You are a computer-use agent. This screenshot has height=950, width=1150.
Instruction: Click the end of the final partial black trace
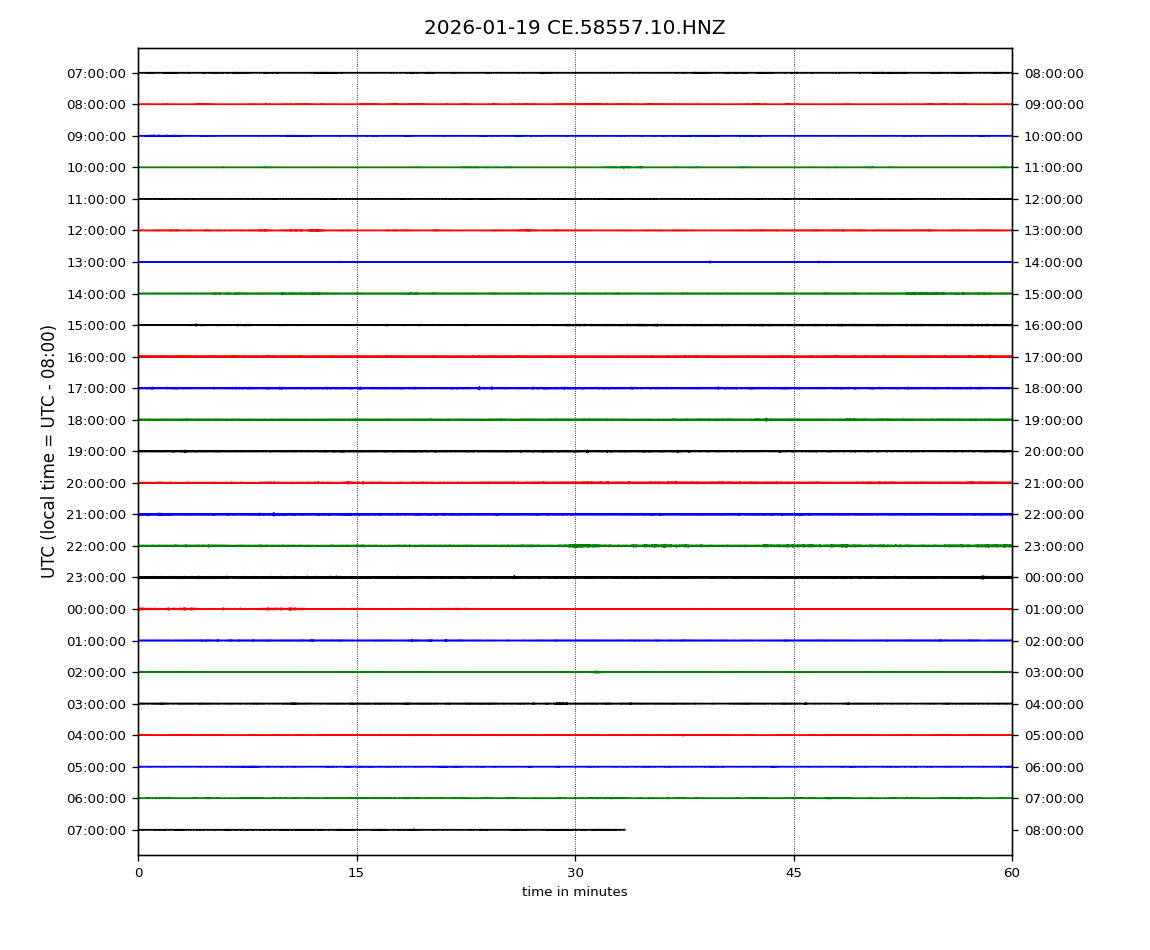(x=624, y=829)
